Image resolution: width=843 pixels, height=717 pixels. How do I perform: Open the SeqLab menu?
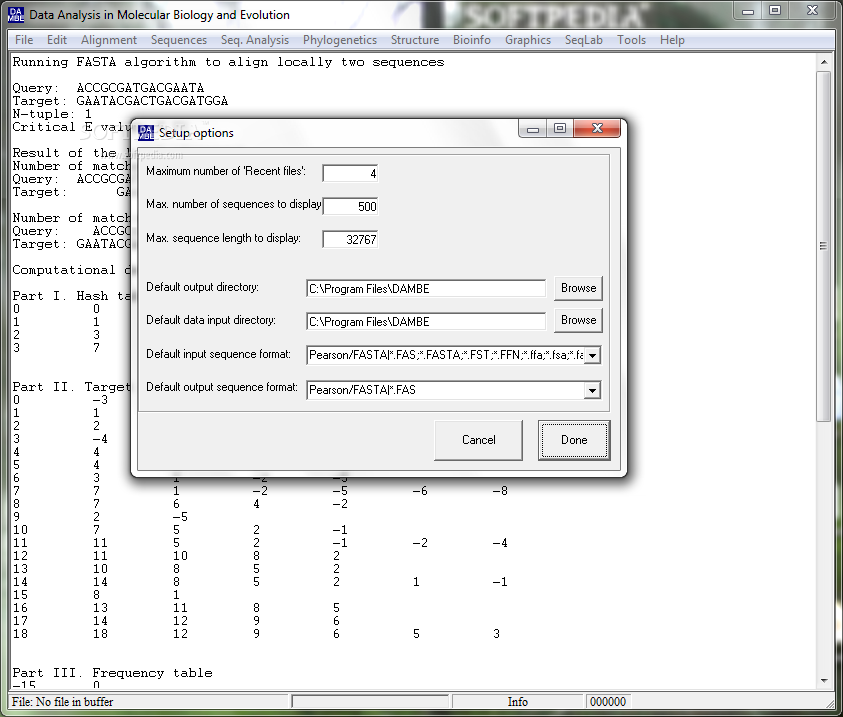[x=583, y=40]
